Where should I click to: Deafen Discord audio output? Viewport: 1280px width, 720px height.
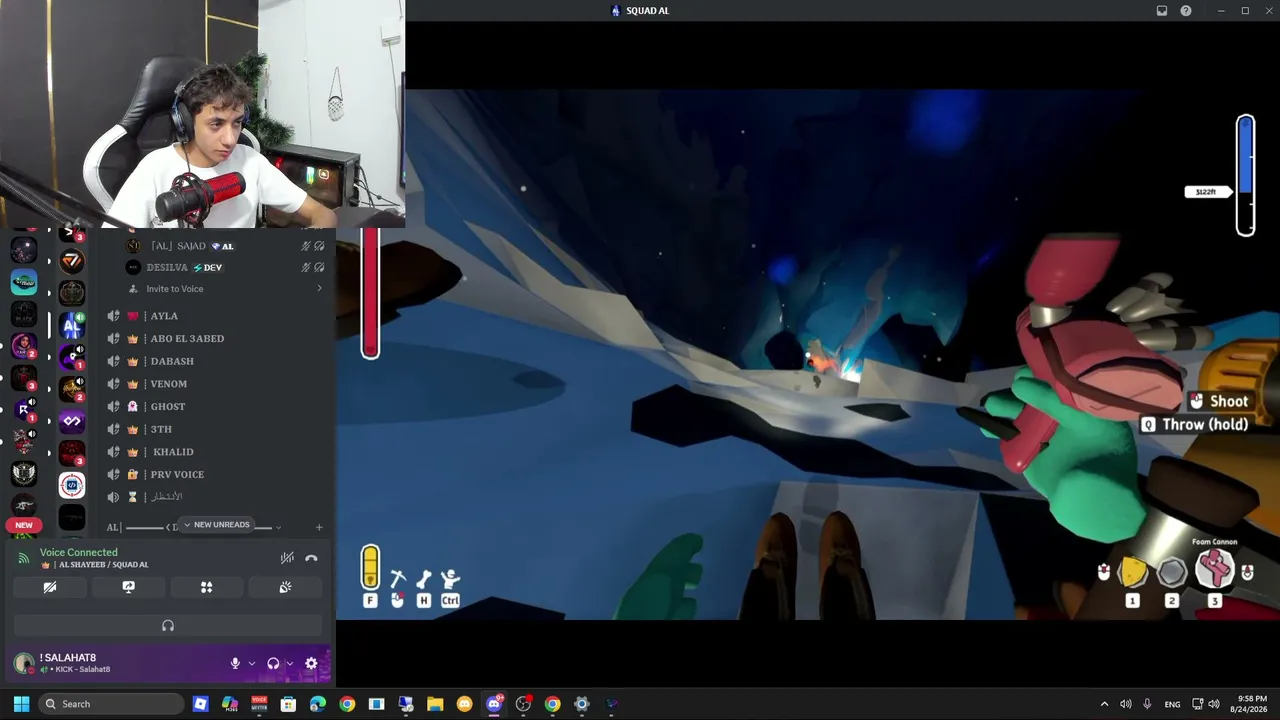273,663
